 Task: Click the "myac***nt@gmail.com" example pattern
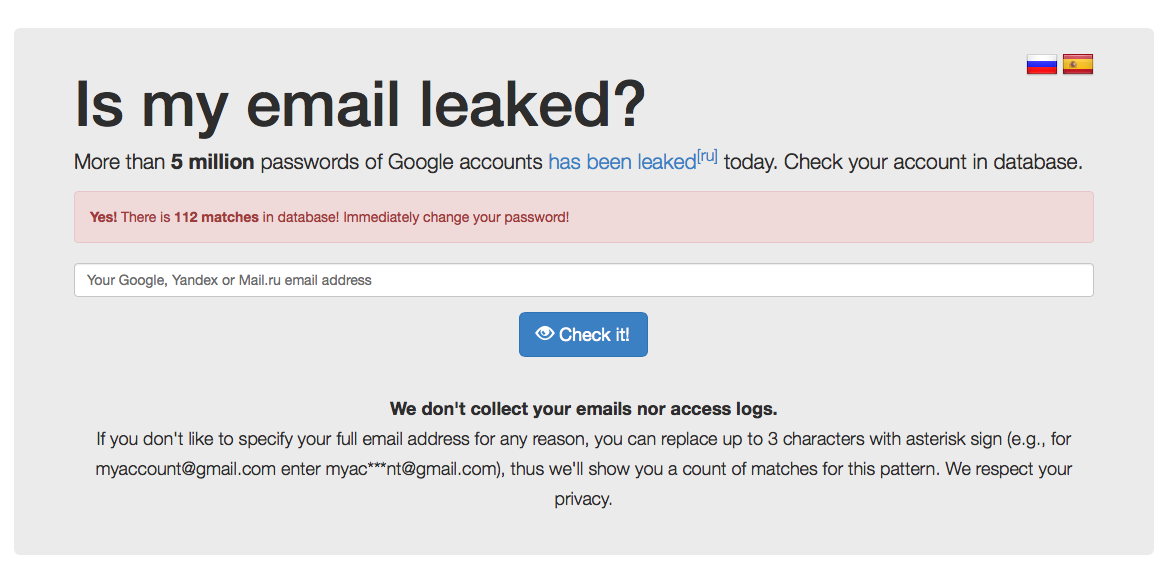tap(411, 469)
